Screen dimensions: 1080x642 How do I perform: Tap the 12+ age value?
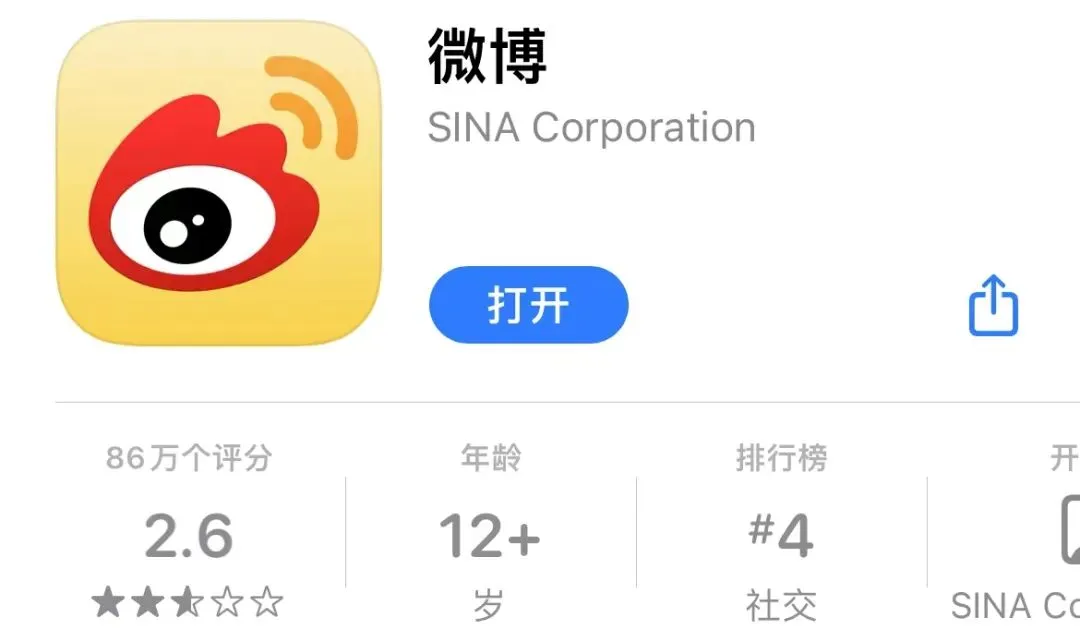pyautogui.click(x=490, y=536)
